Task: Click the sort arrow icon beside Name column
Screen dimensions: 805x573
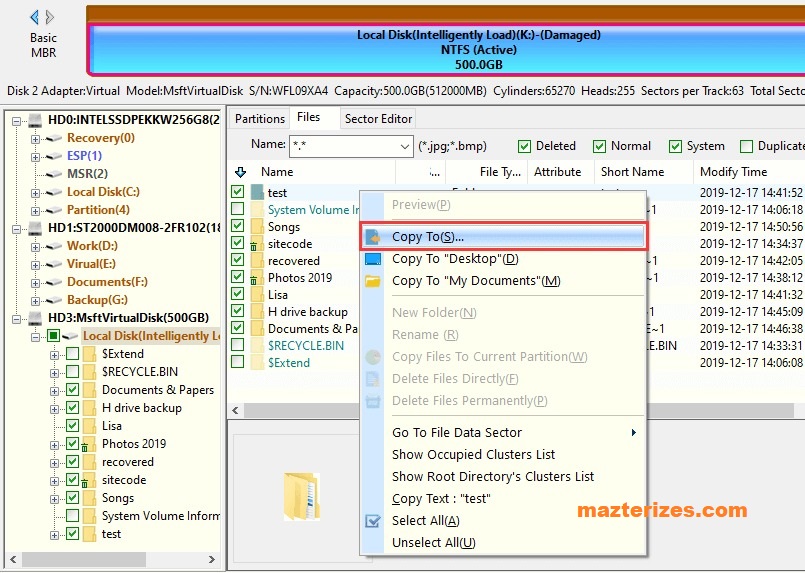Action: point(240,172)
